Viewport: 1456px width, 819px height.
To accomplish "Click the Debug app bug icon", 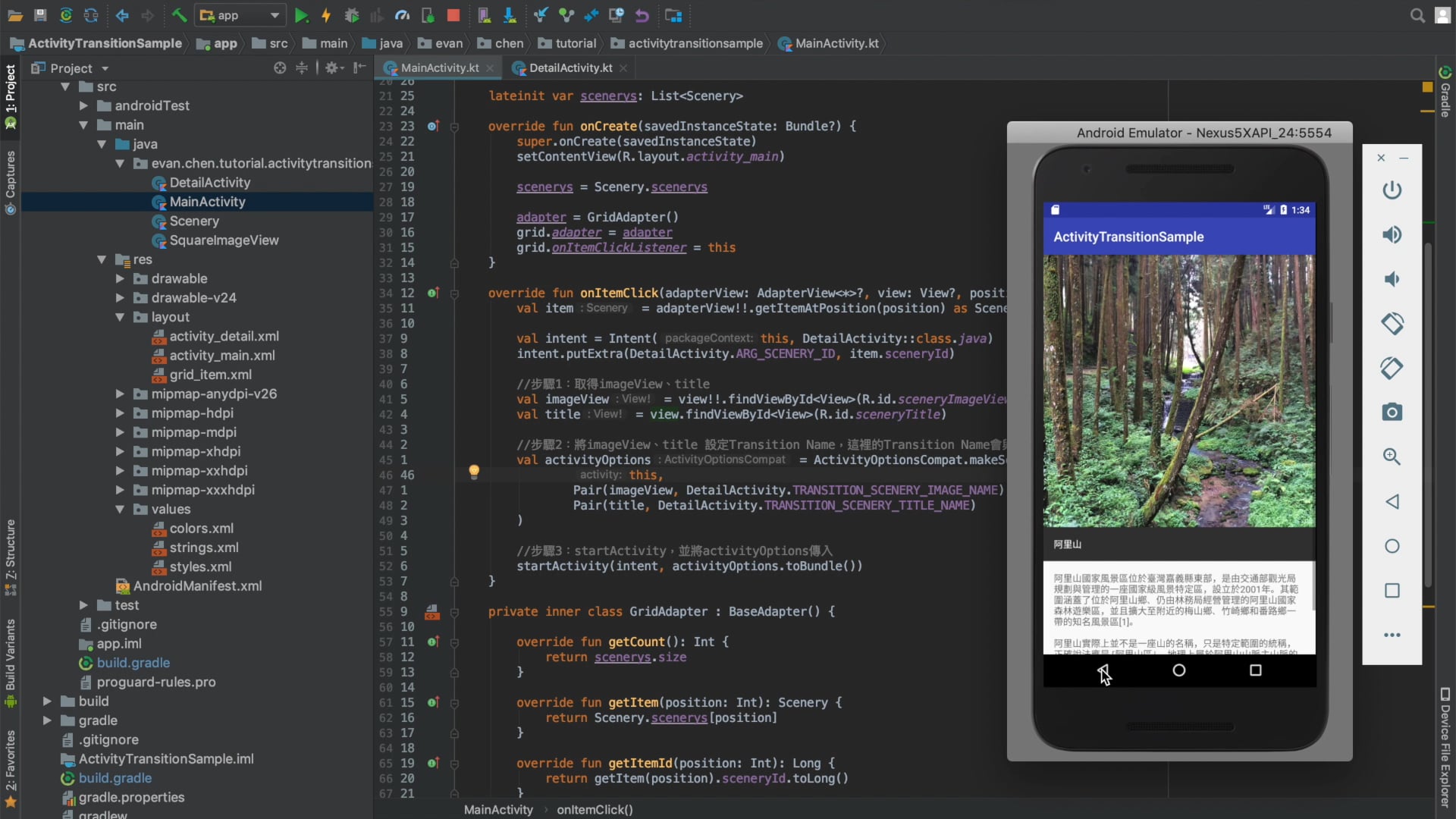I will tap(351, 15).
